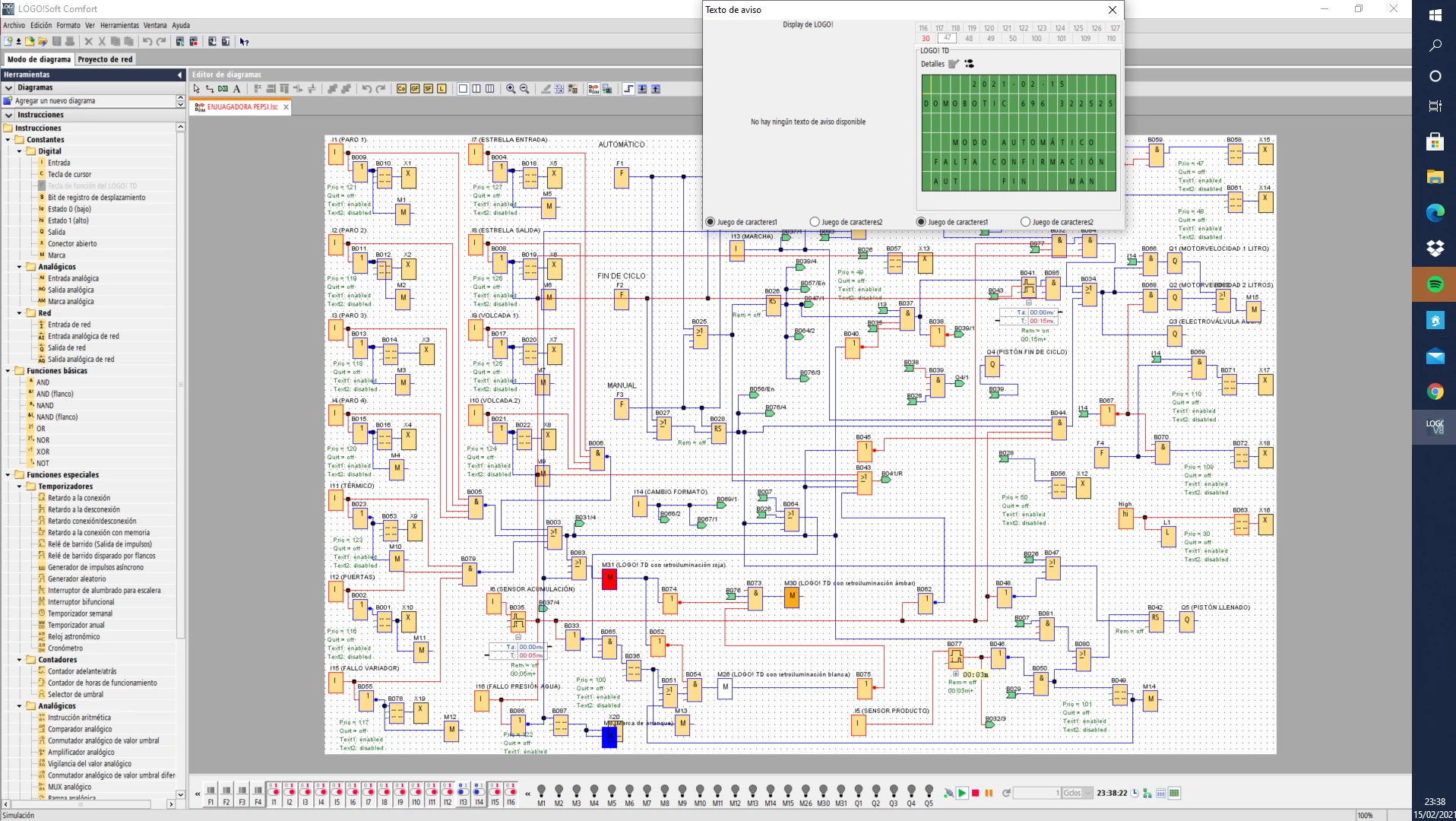Collapse the Constantes tree node
The width and height of the screenshot is (1456, 821).
pyautogui.click(x=8, y=140)
